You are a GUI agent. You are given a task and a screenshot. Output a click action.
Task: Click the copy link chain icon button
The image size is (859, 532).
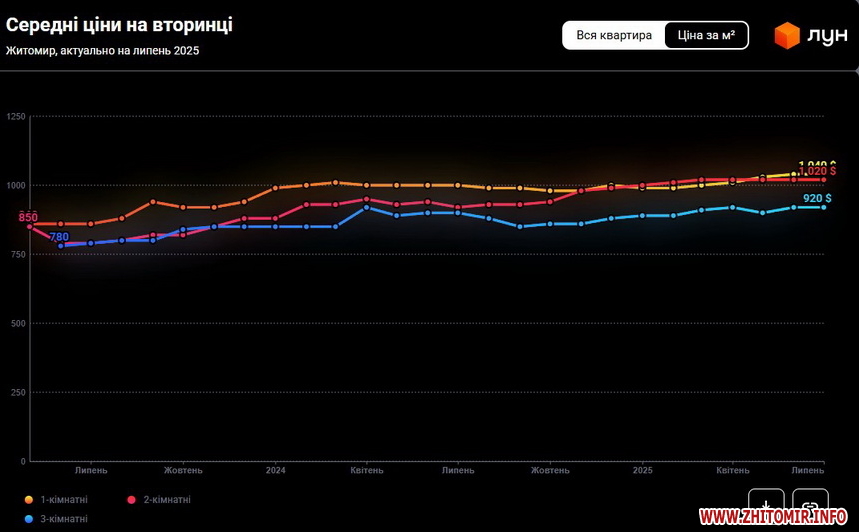(x=810, y=503)
